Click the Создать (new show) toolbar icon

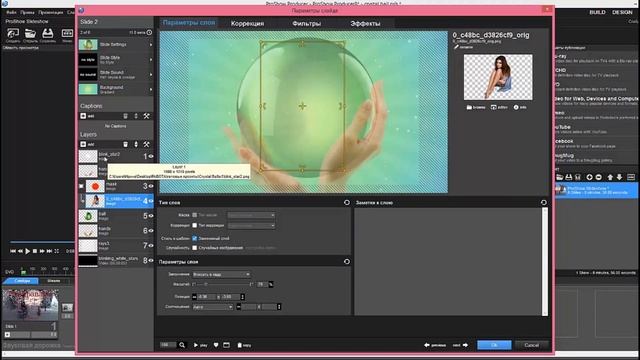(13, 33)
